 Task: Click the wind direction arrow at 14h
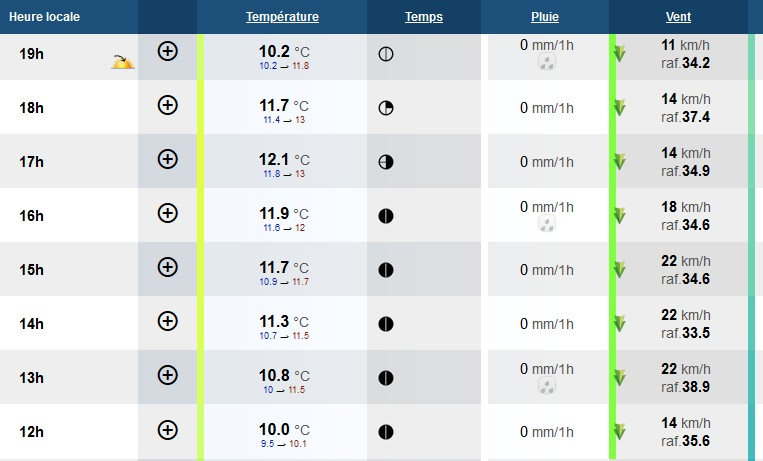coord(620,324)
